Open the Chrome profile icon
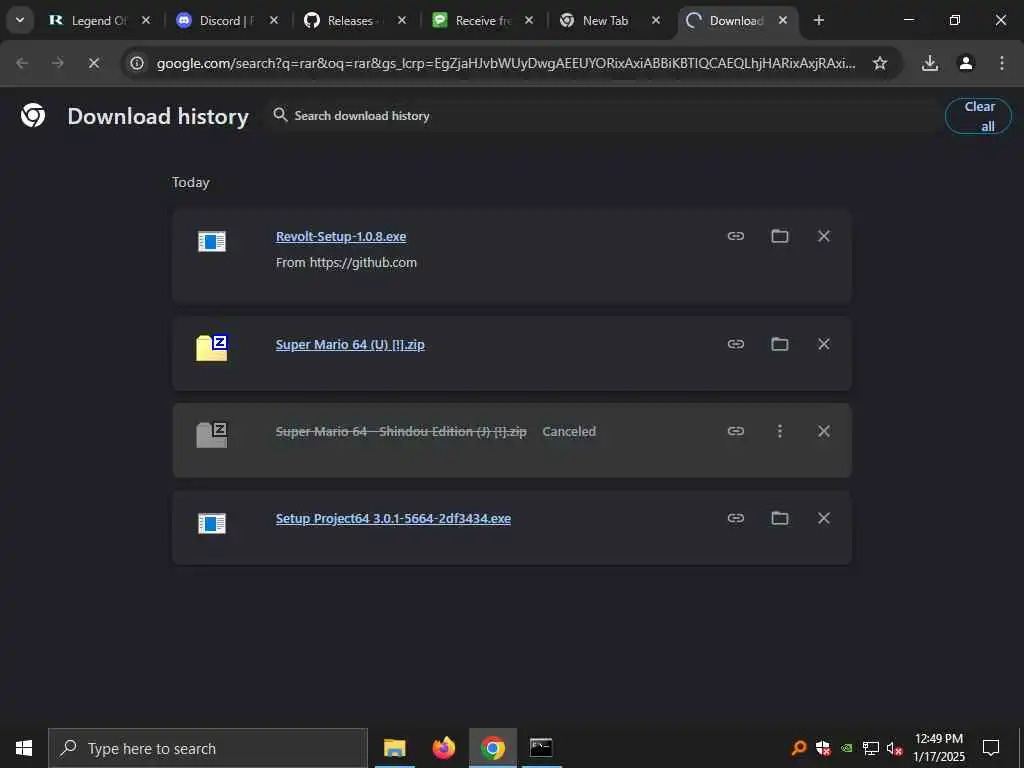This screenshot has height=768, width=1024. point(966,63)
